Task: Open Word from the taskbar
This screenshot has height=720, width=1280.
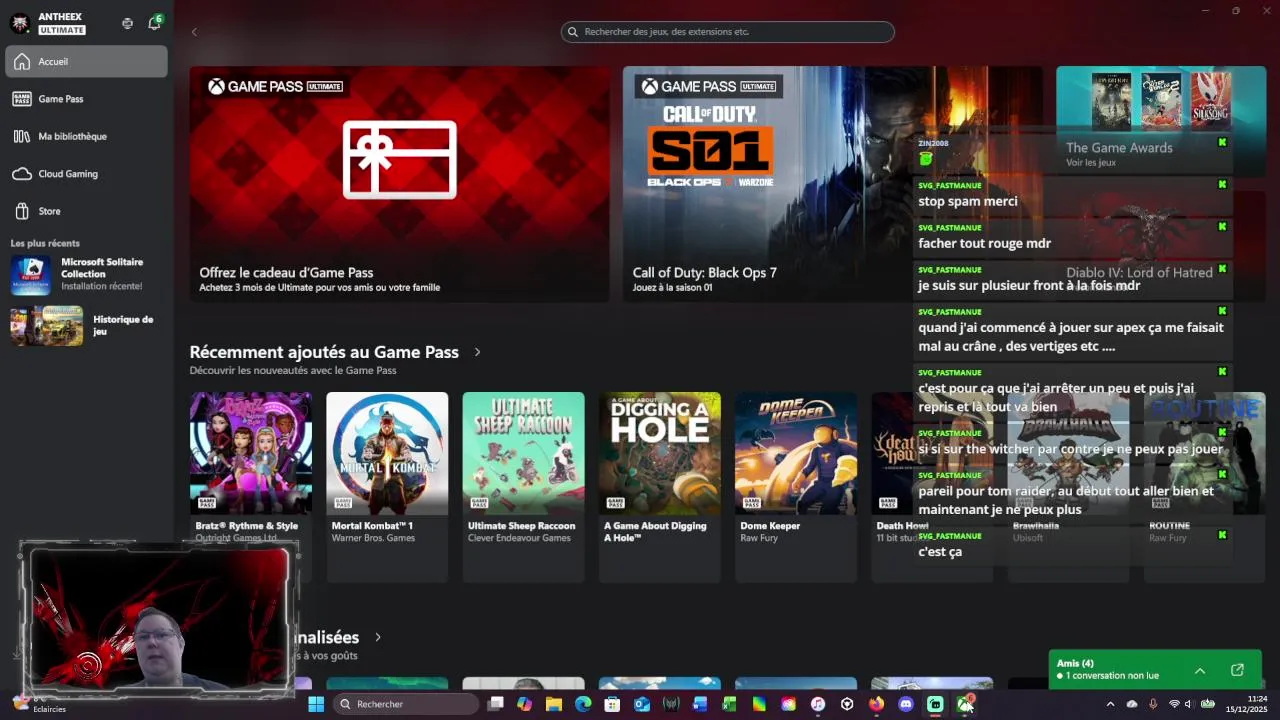Action: coord(700,704)
